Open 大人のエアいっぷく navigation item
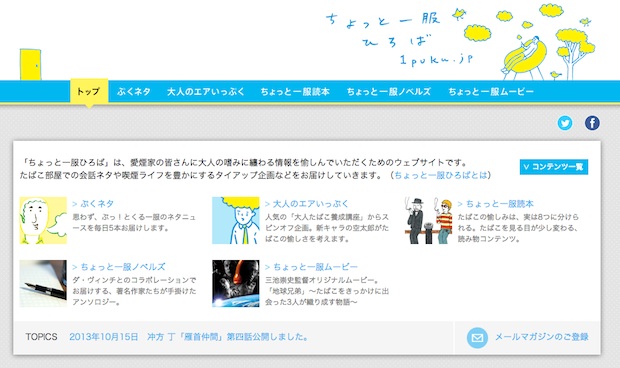620x368 pixels. (206, 92)
